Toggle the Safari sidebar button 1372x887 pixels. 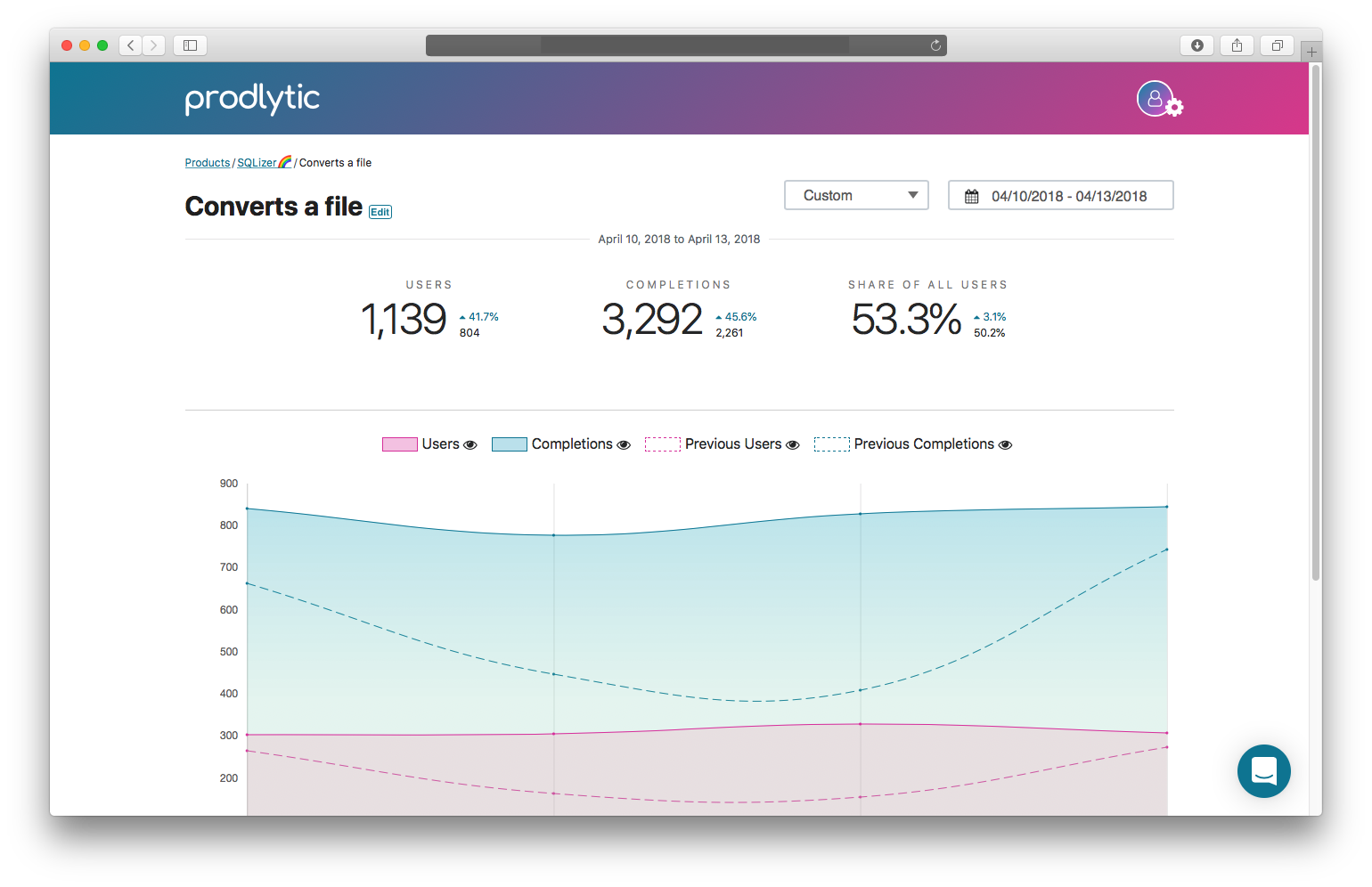tap(190, 45)
